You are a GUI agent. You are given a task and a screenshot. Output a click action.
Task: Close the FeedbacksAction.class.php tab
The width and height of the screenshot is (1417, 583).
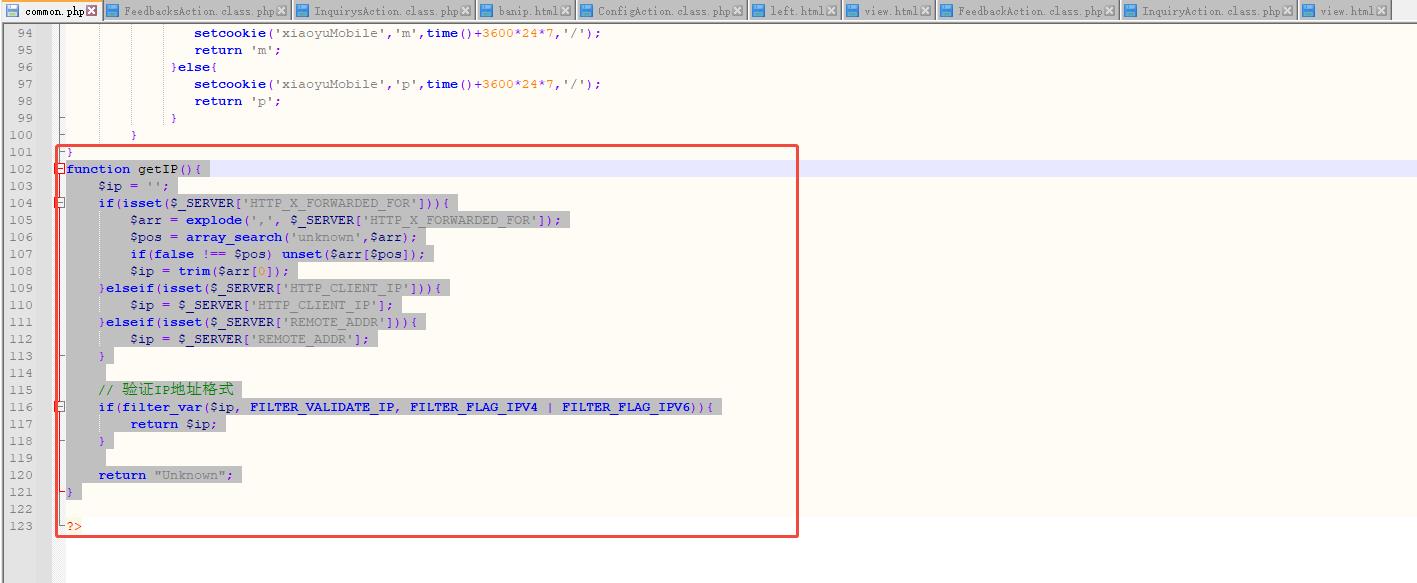click(x=281, y=11)
